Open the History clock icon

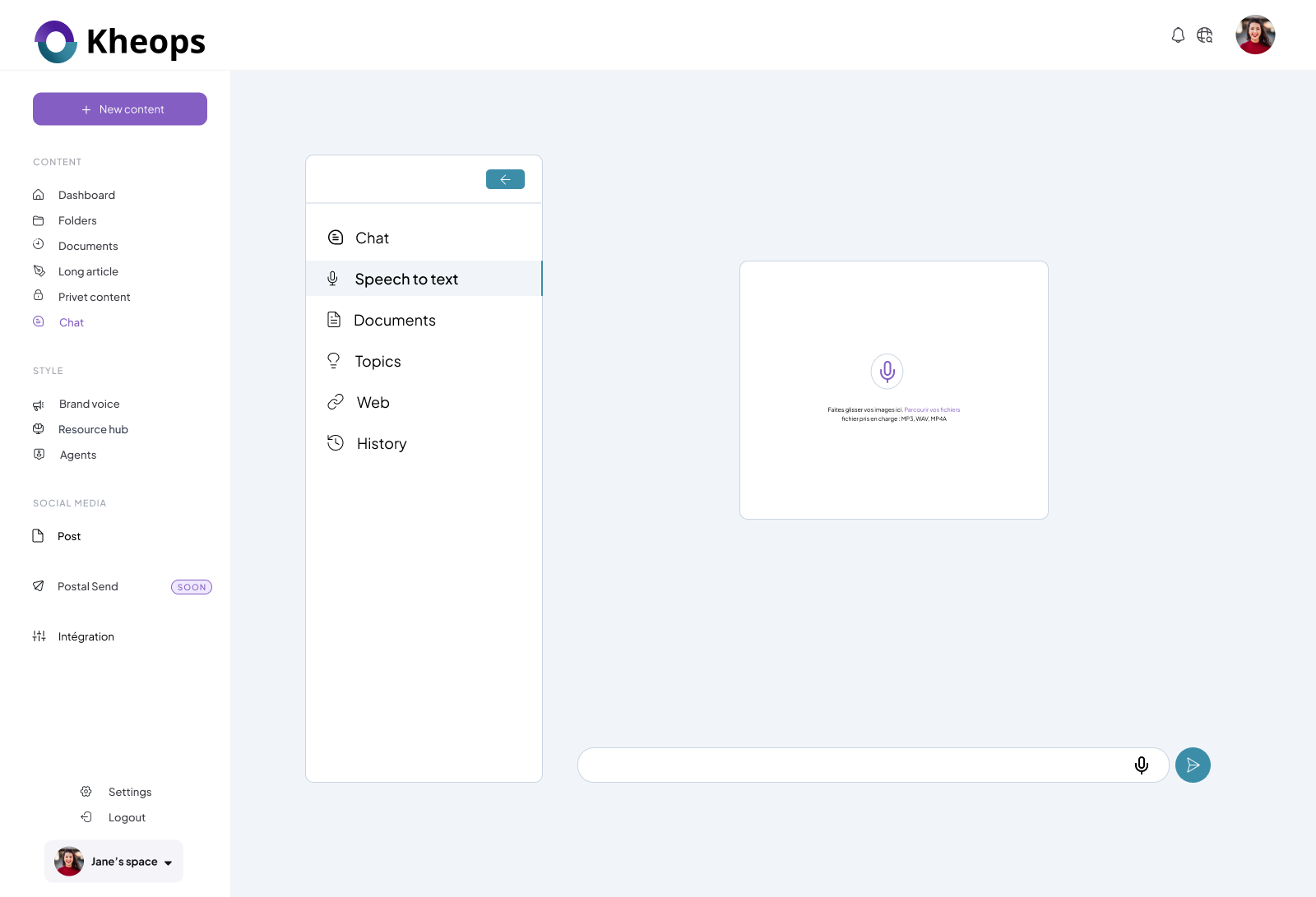334,442
